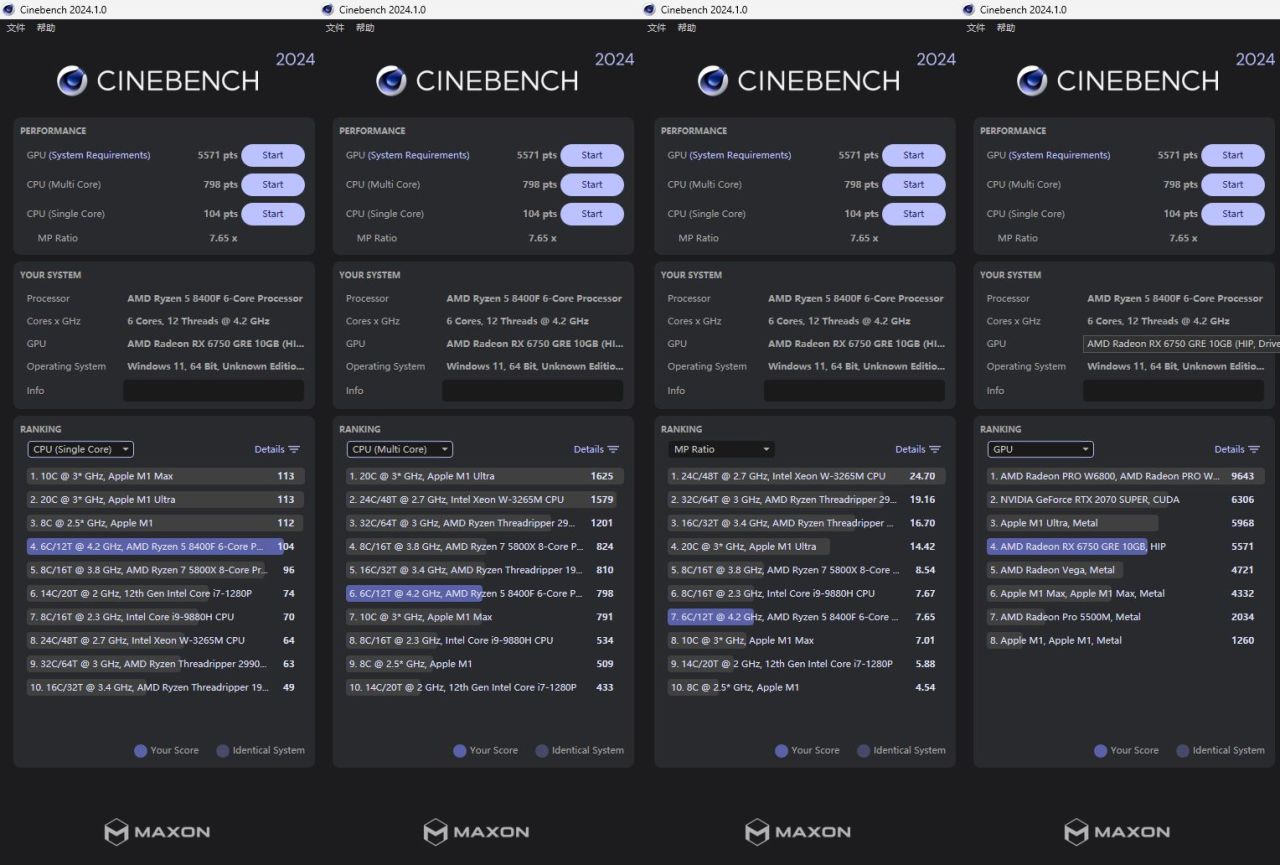The image size is (1280, 865).
Task: Open 帮助 menu in the single-core ranking window
Action: click(x=46, y=28)
